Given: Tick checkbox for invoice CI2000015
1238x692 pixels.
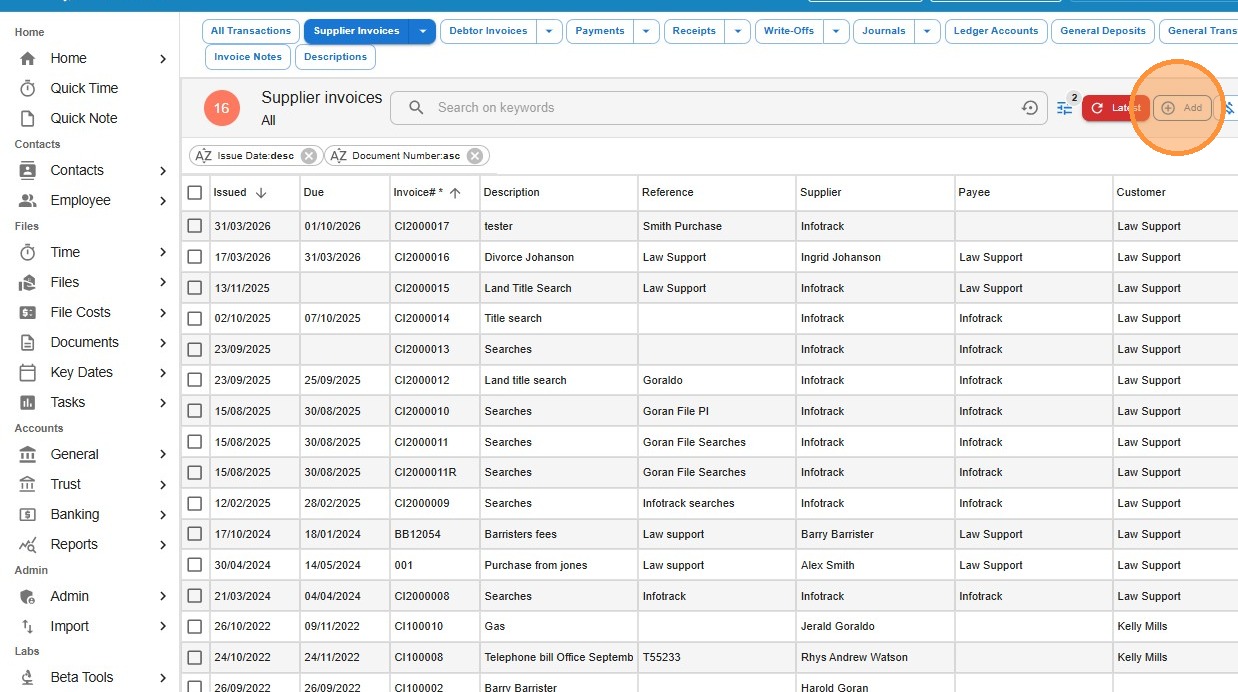Looking at the screenshot, I should [195, 289].
